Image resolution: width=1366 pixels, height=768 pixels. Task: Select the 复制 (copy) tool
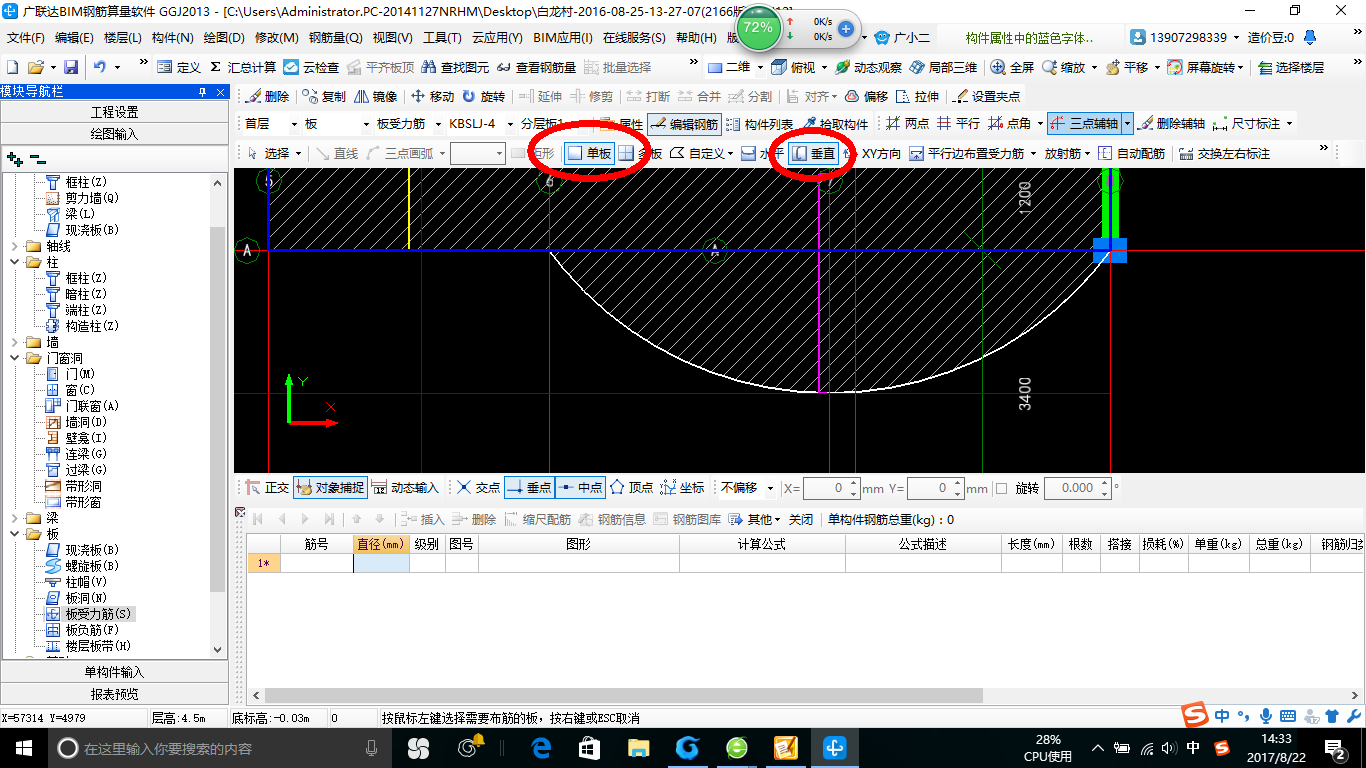tap(324, 97)
